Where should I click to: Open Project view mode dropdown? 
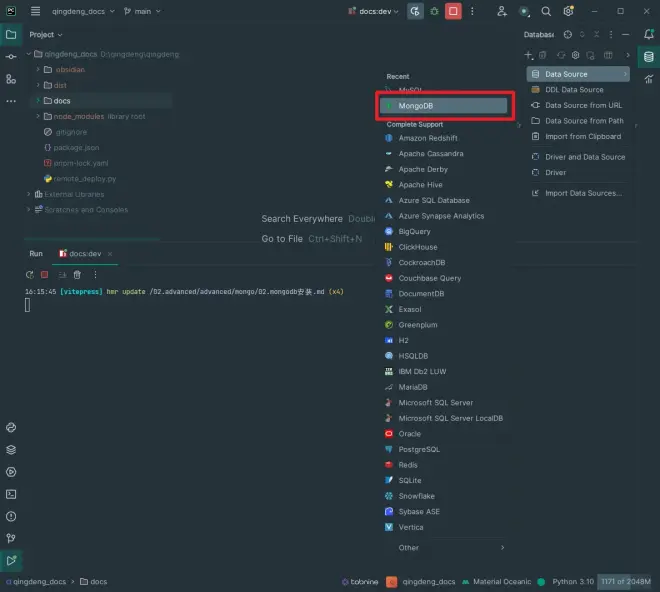click(46, 35)
